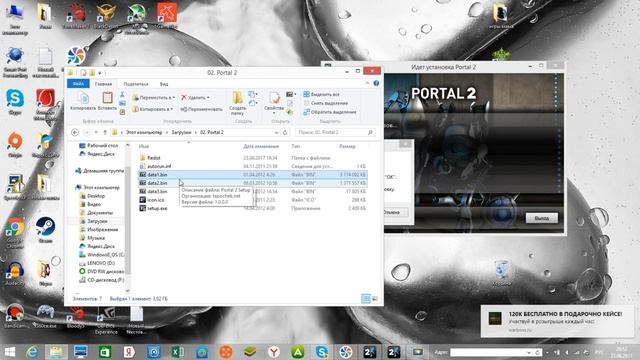Switch to the large icons view
640x360 pixels.
point(375,299)
